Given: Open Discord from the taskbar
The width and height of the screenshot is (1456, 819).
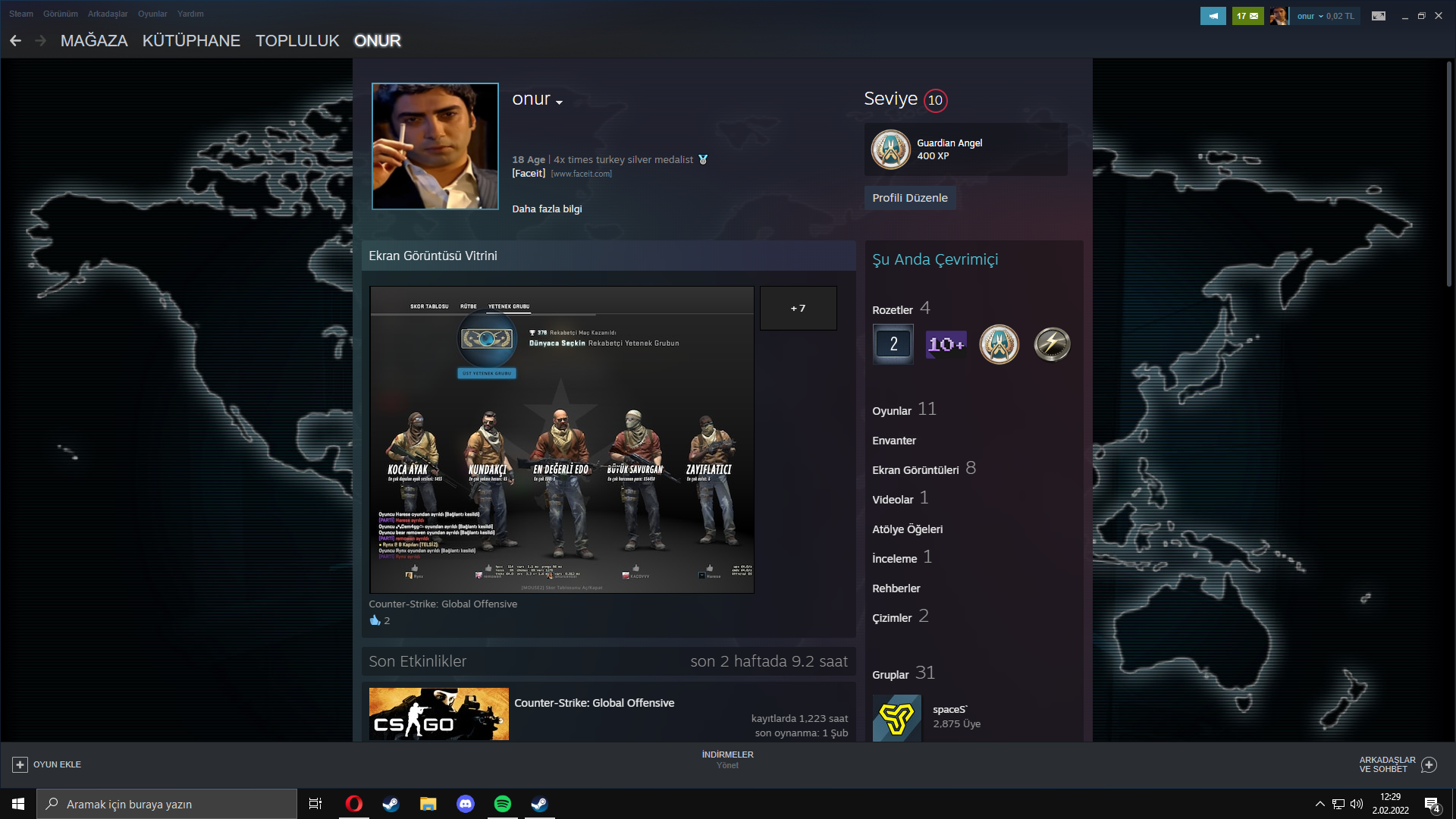Looking at the screenshot, I should click(x=466, y=804).
